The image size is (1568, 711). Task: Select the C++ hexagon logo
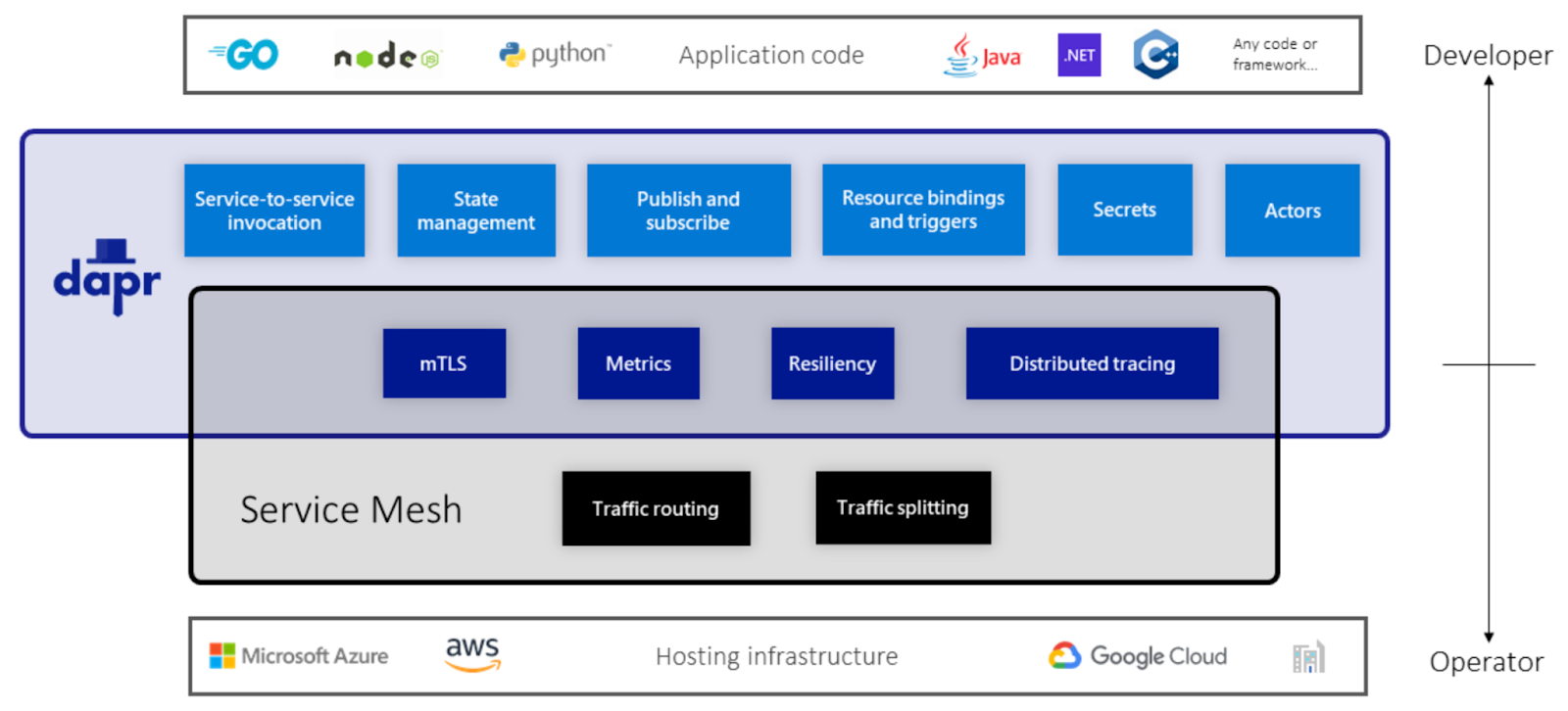pos(1155,54)
